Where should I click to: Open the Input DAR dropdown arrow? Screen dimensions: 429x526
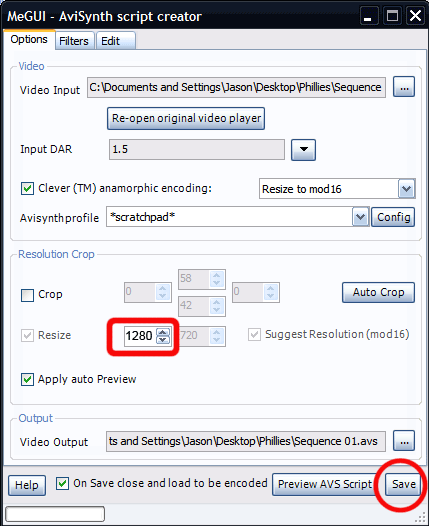(303, 150)
